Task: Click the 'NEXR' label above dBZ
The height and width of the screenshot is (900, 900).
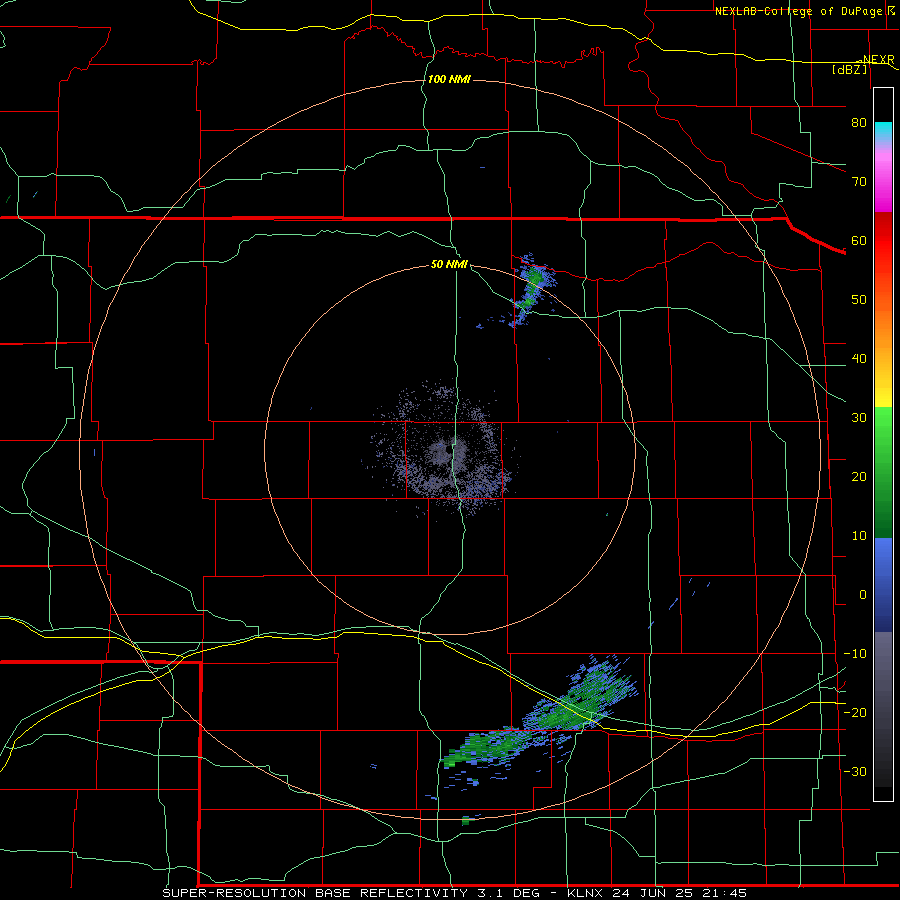Action: pos(878,60)
